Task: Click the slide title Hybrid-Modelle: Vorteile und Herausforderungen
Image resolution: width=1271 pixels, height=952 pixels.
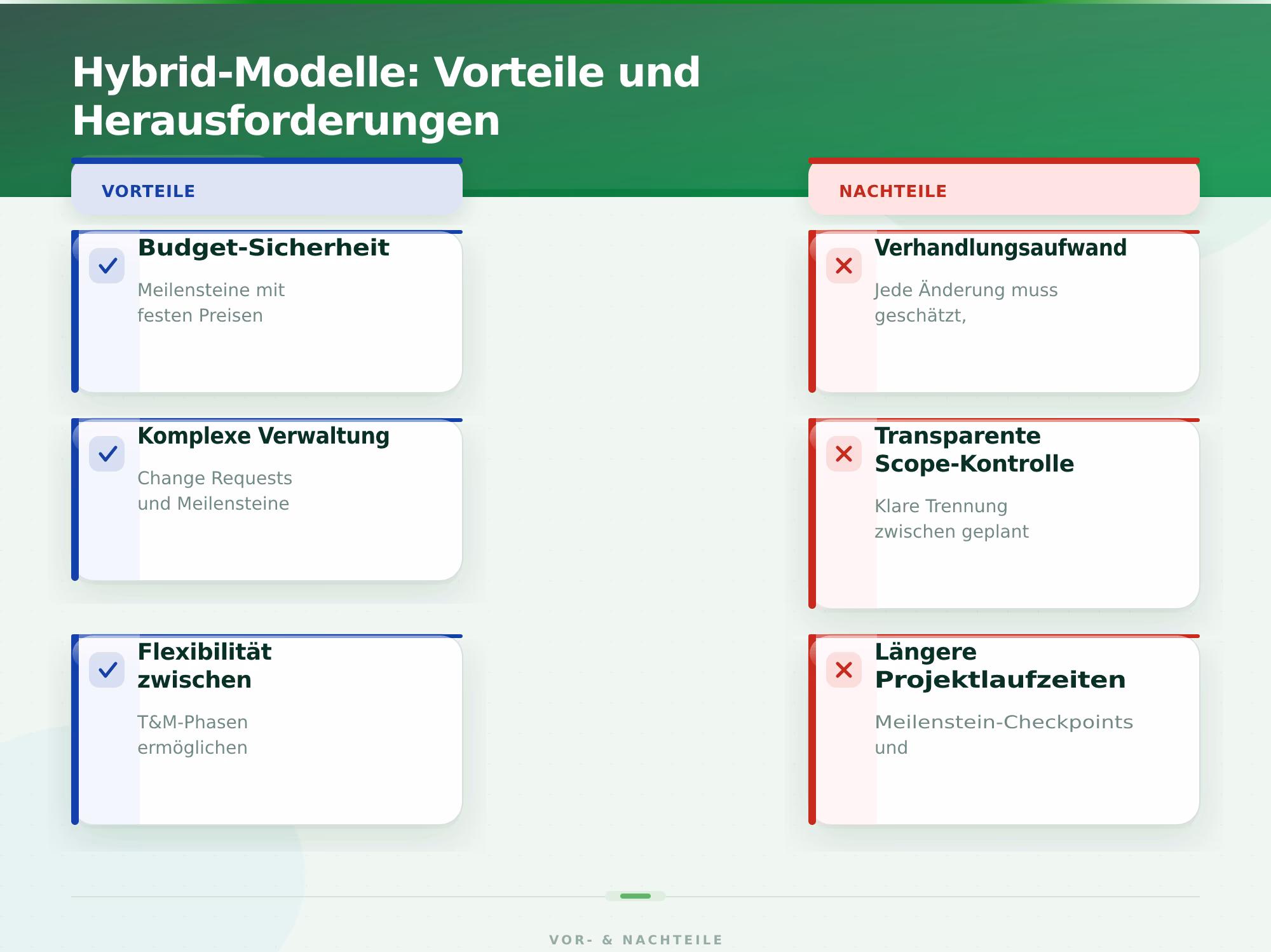Action: [386, 96]
